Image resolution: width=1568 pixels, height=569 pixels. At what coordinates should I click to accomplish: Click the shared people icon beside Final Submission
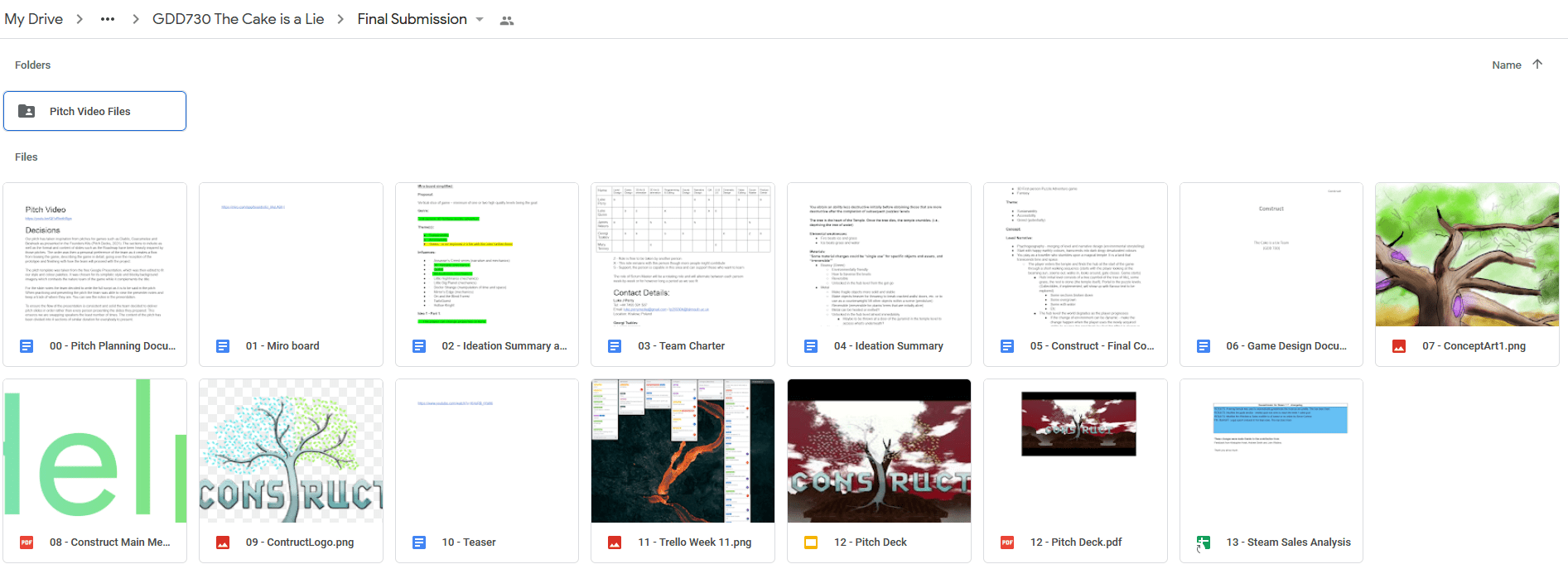pos(507,21)
